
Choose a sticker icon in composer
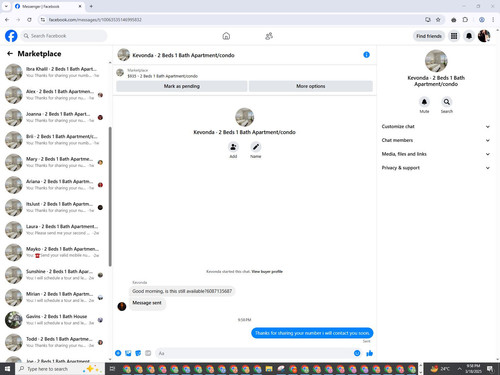(x=138, y=353)
